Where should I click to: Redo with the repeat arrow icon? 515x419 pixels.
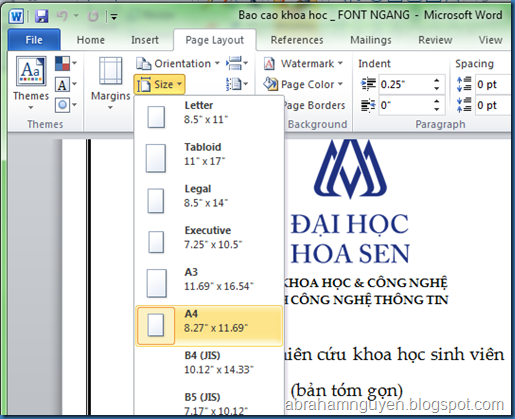pyautogui.click(x=93, y=16)
